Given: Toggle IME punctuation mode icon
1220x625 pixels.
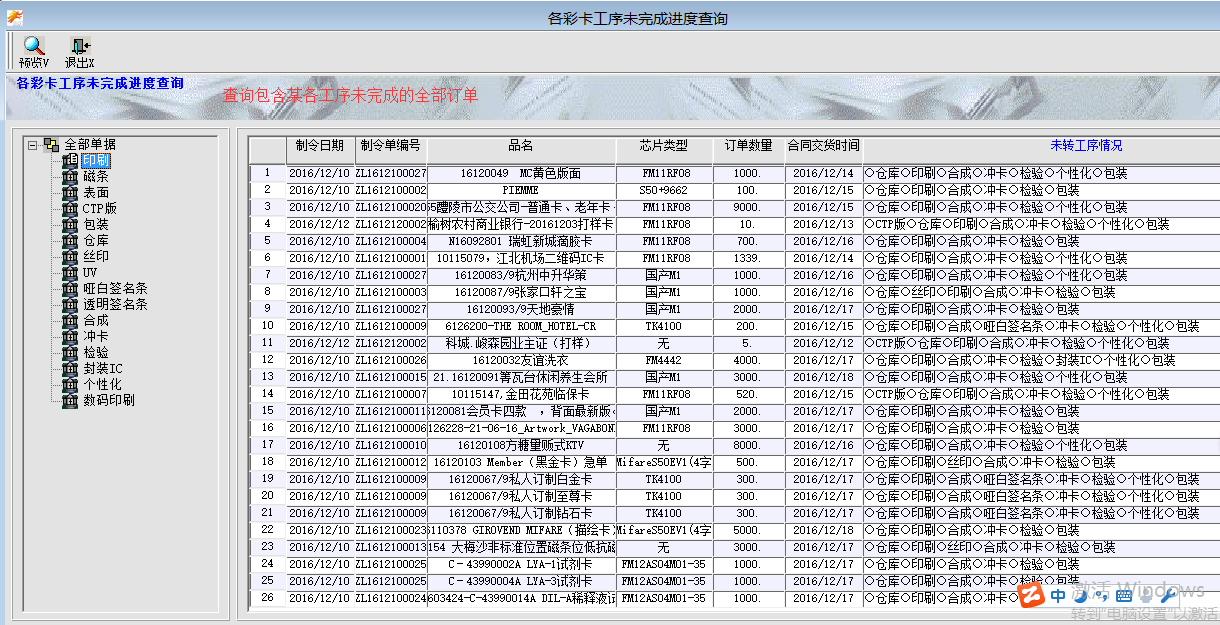Looking at the screenshot, I should point(1101,597).
